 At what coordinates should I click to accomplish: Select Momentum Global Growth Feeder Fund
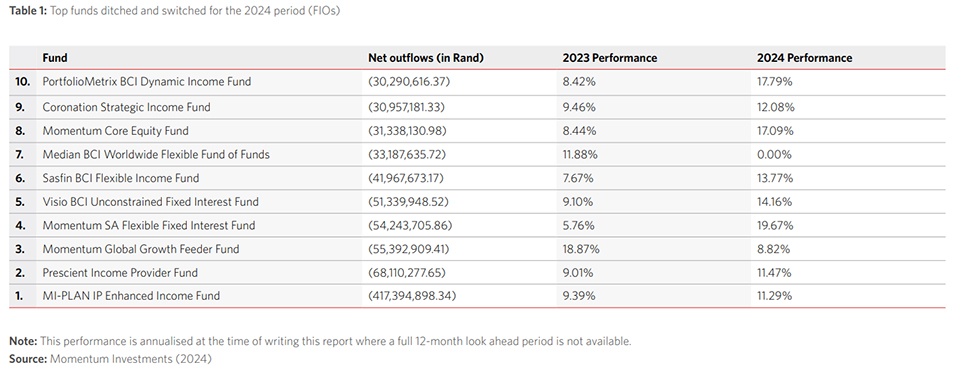tap(140, 249)
